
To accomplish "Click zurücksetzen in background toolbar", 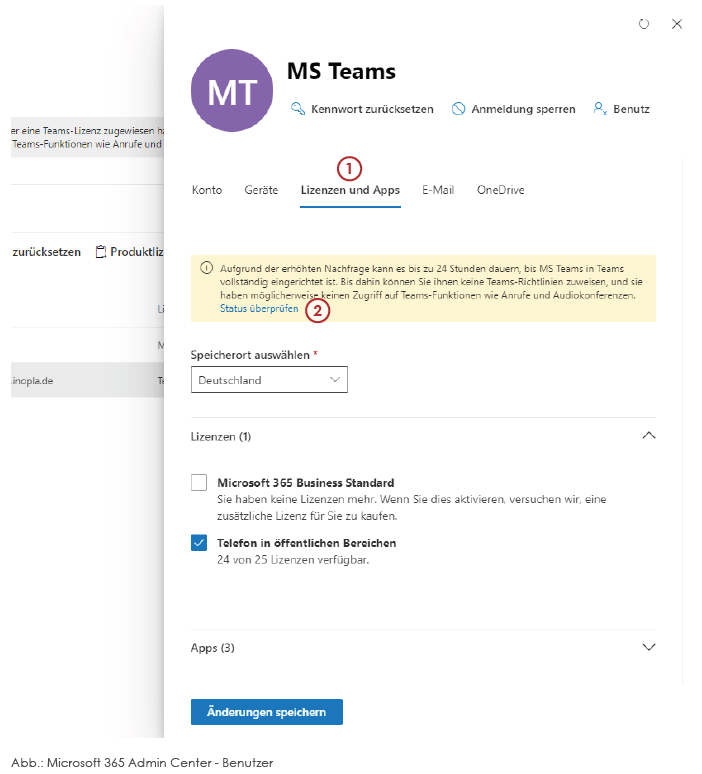I will pos(46,252).
